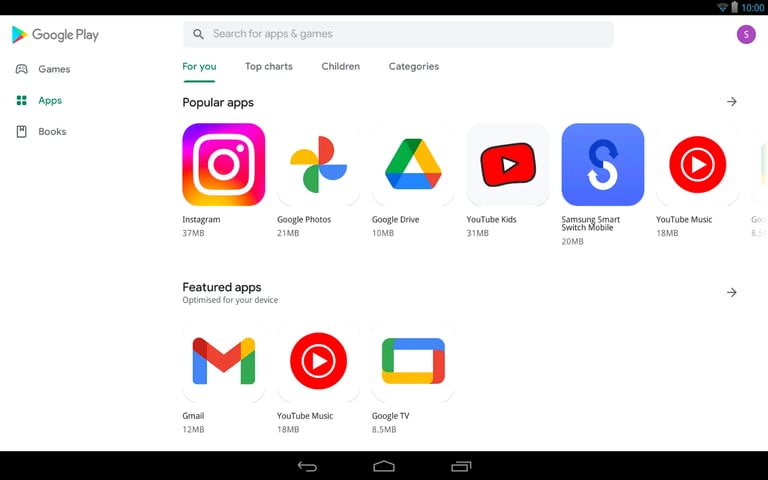The width and height of the screenshot is (768, 480).
Task: Open the Gmail app icon
Action: tap(223, 361)
